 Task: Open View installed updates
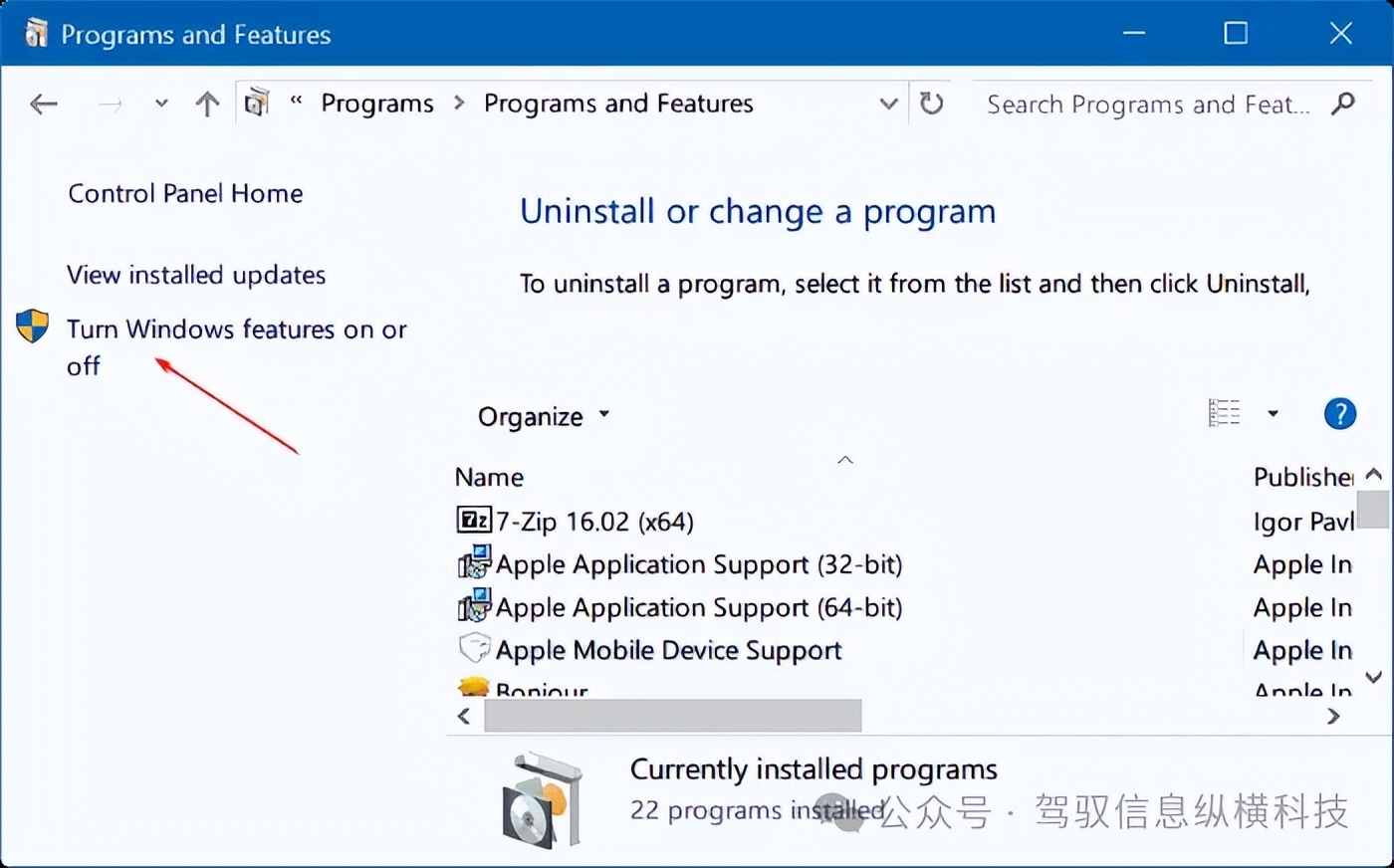[x=195, y=275]
